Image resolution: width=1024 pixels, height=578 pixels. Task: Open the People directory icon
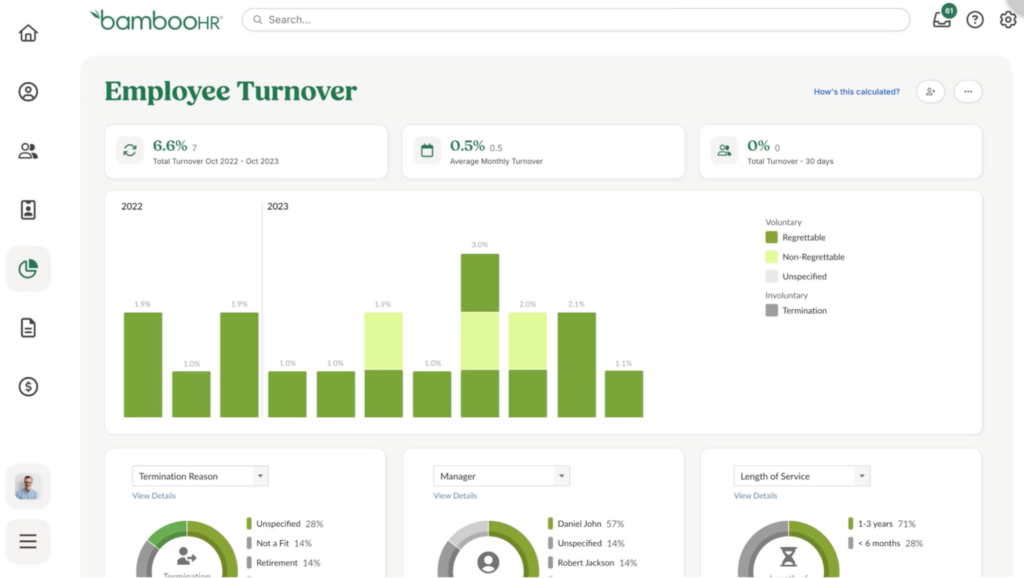coord(28,150)
